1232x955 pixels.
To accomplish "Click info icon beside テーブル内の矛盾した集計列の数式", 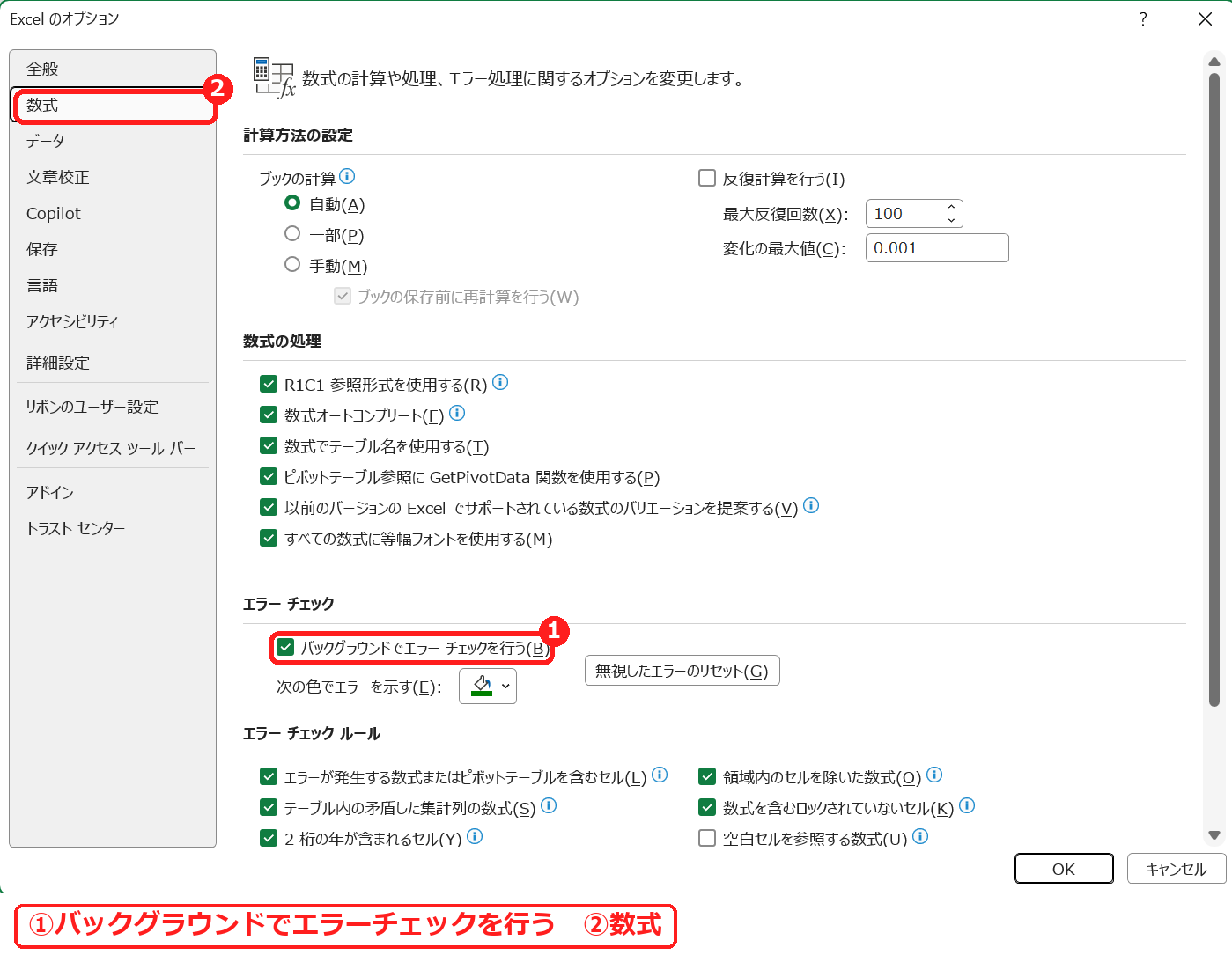I will point(549,805).
